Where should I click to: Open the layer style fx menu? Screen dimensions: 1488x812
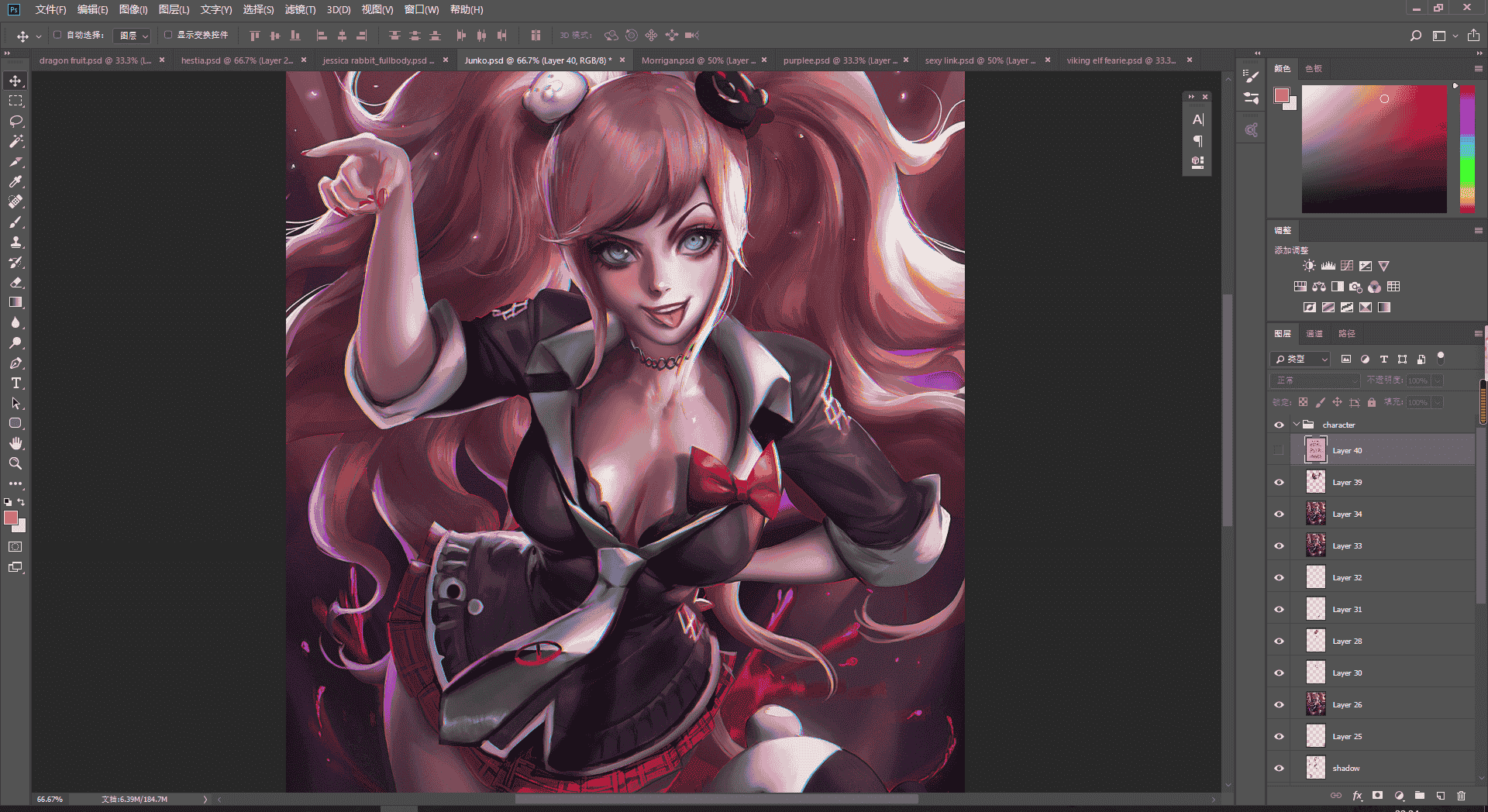(1357, 796)
